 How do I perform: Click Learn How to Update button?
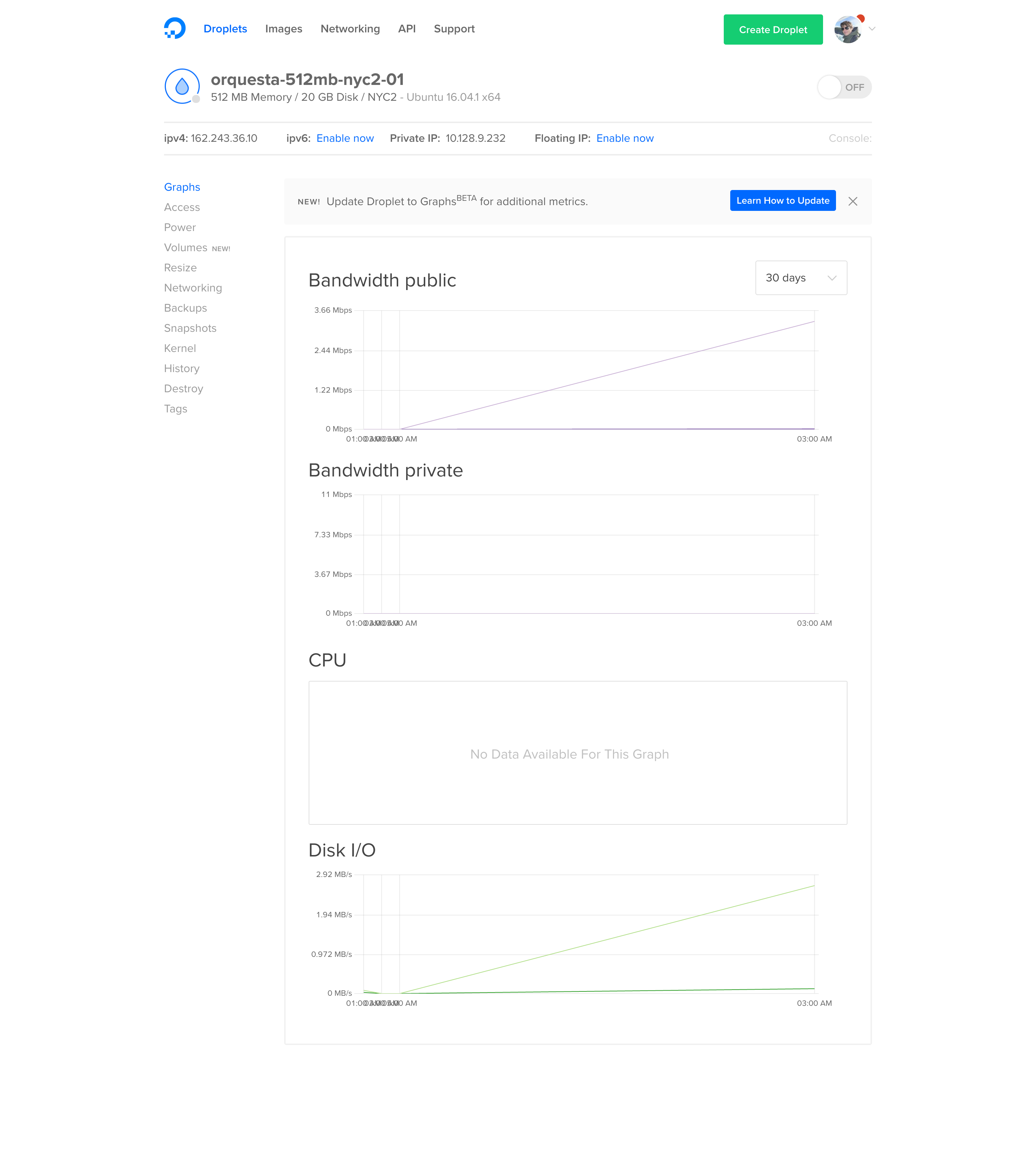pos(783,200)
